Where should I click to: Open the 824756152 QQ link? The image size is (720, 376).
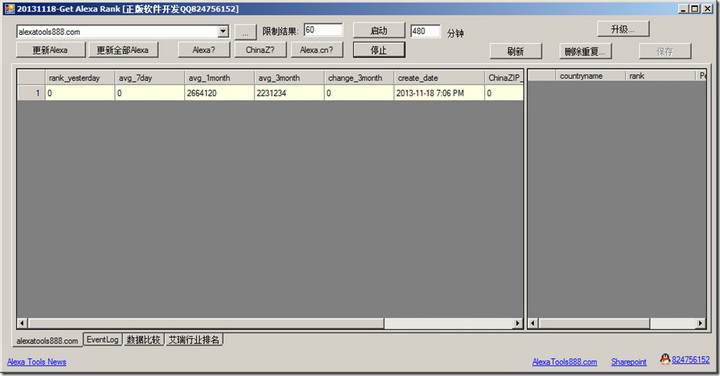691,359
